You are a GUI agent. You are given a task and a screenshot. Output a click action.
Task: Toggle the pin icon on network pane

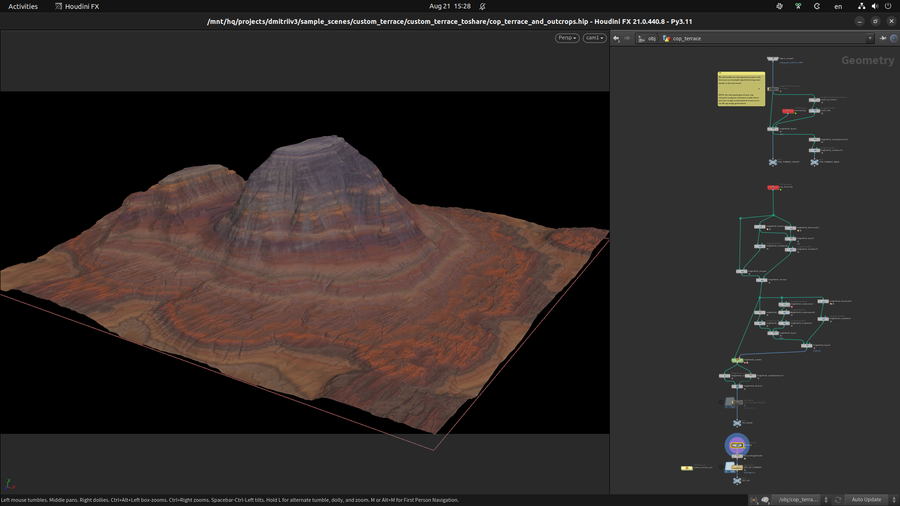coord(883,38)
